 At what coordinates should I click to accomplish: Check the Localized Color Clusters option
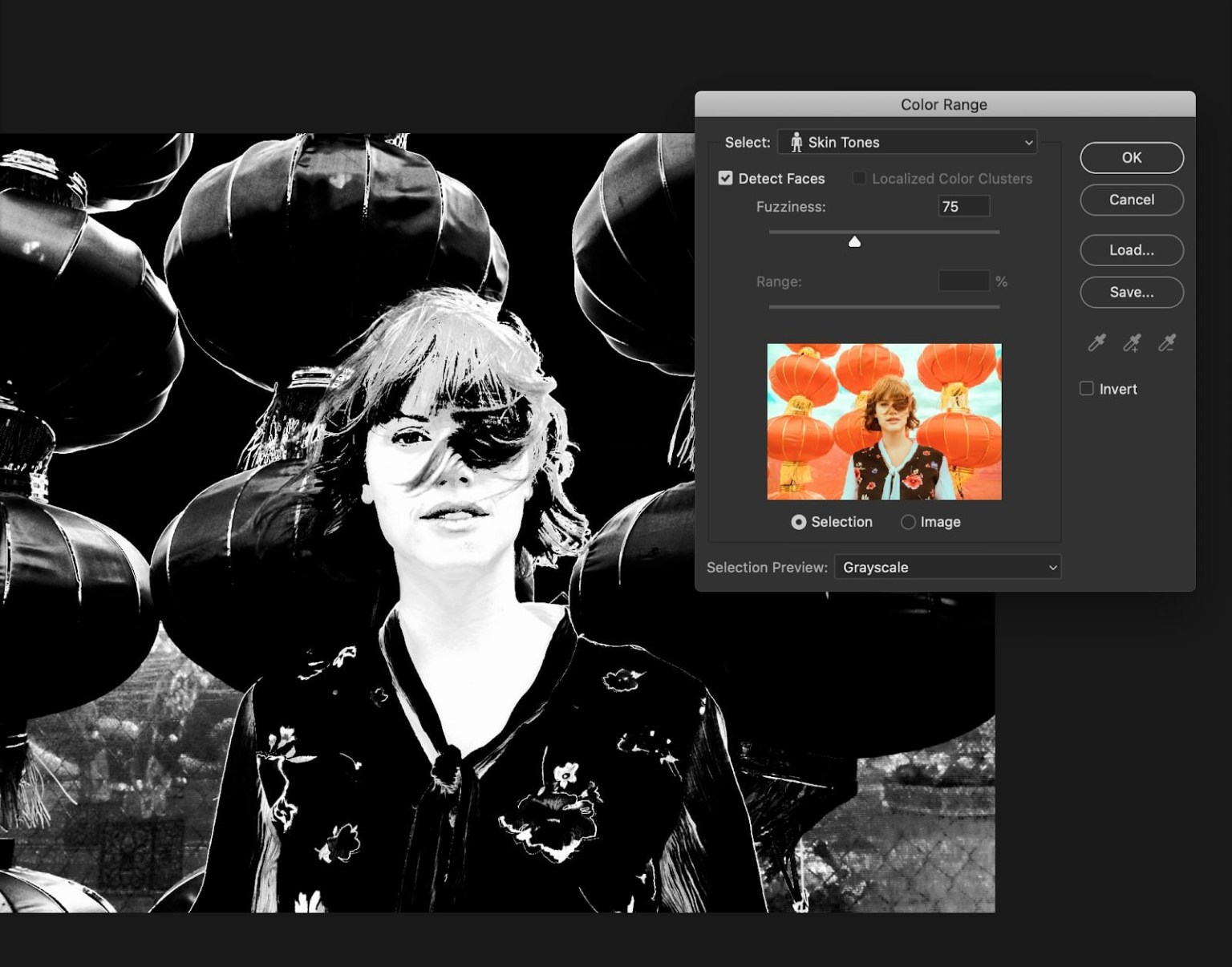pyautogui.click(x=858, y=177)
